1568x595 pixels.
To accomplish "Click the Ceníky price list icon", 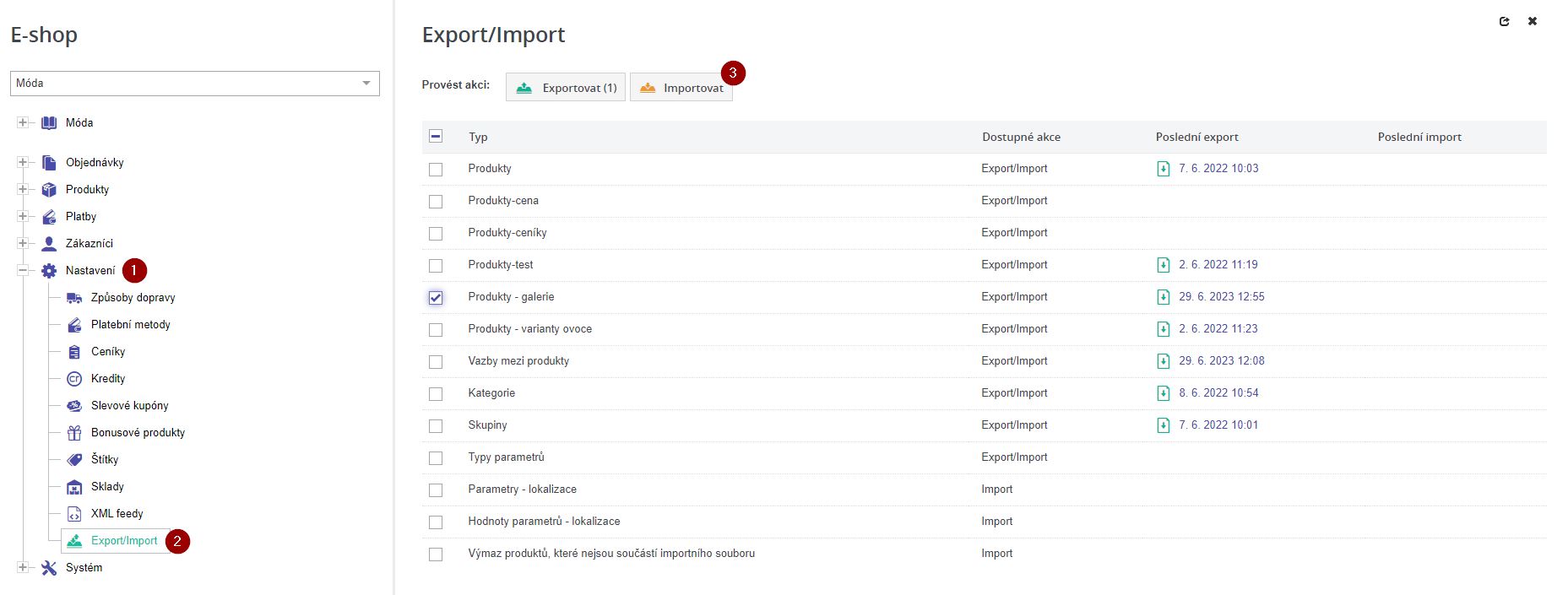I will click(74, 352).
